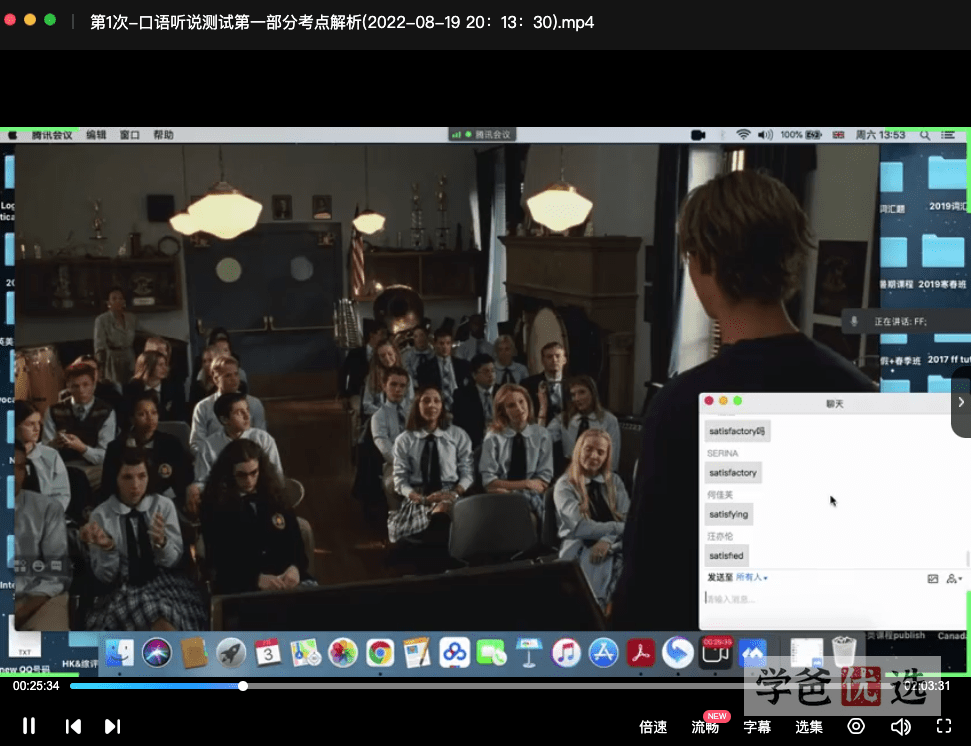Click the menu bar volume icon

[765, 135]
